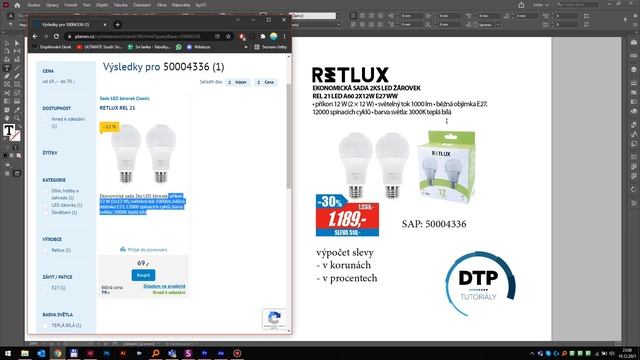
Task: Select the Pencil tool
Action: pyautogui.click(x=17, y=76)
